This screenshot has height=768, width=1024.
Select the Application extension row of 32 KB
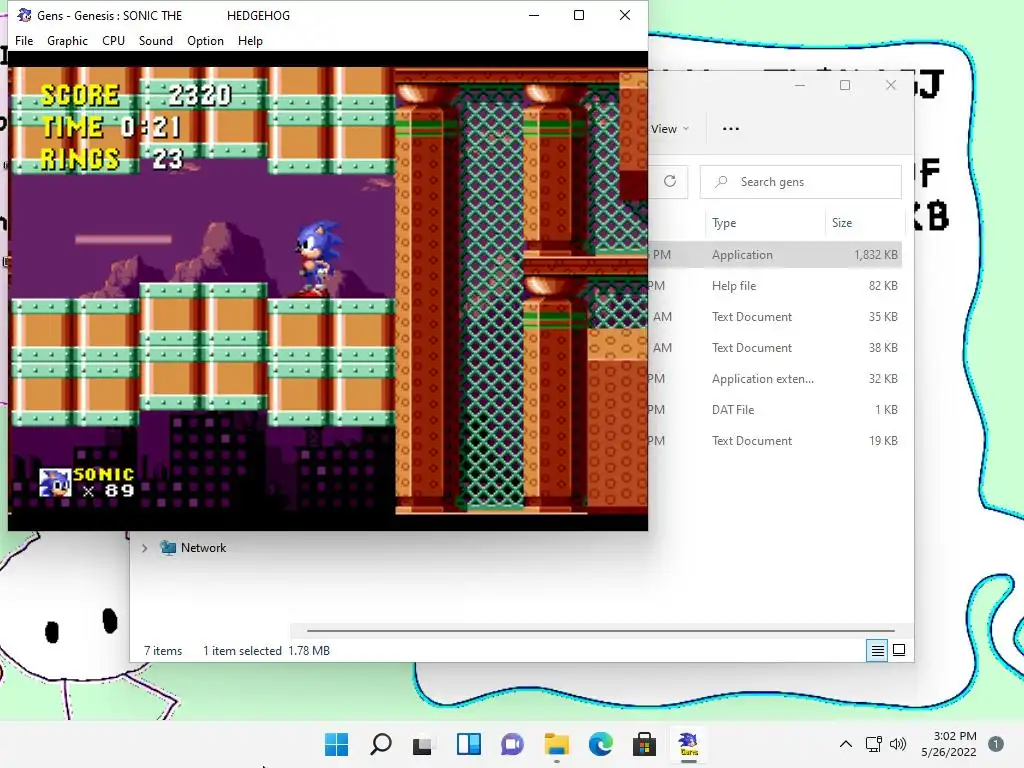click(x=775, y=379)
